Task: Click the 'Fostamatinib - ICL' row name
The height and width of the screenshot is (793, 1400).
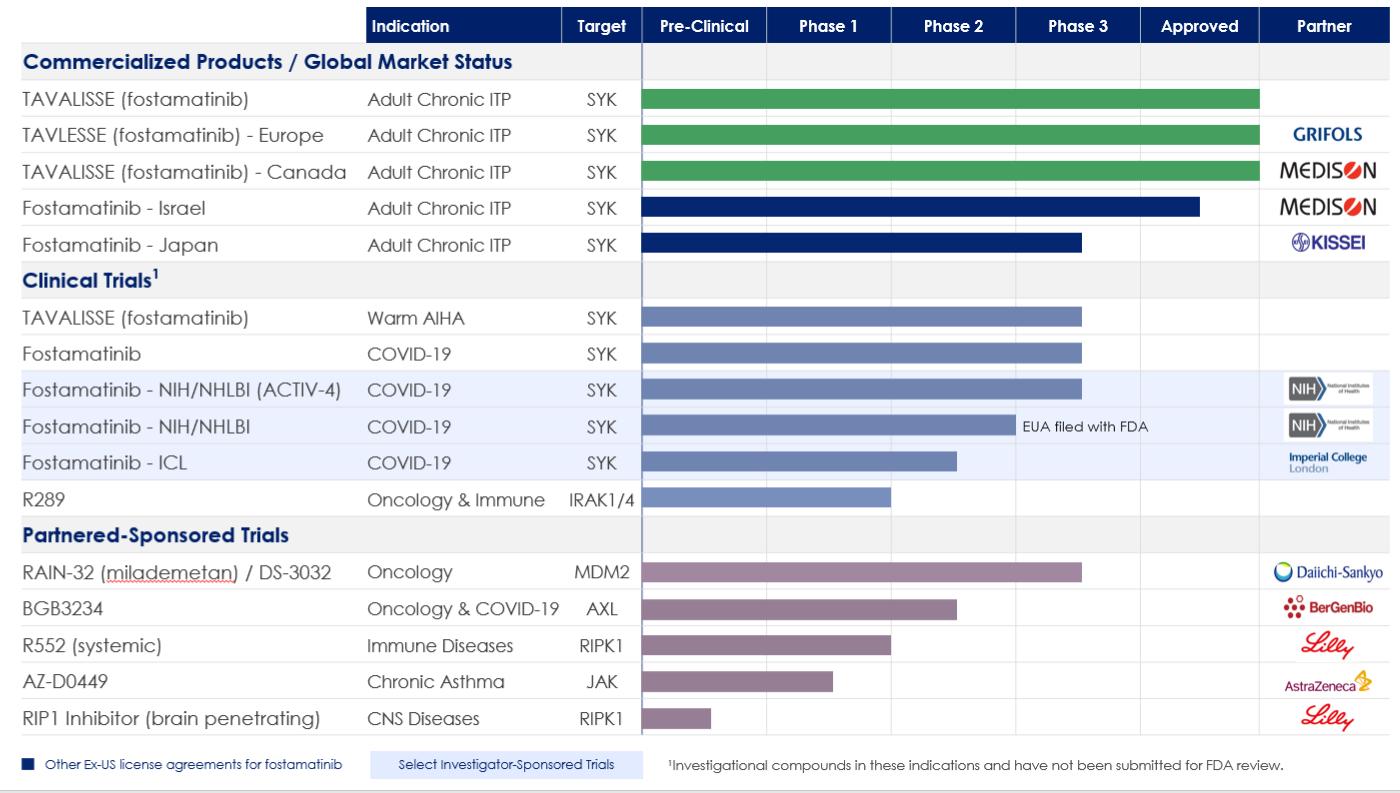Action: coord(104,463)
